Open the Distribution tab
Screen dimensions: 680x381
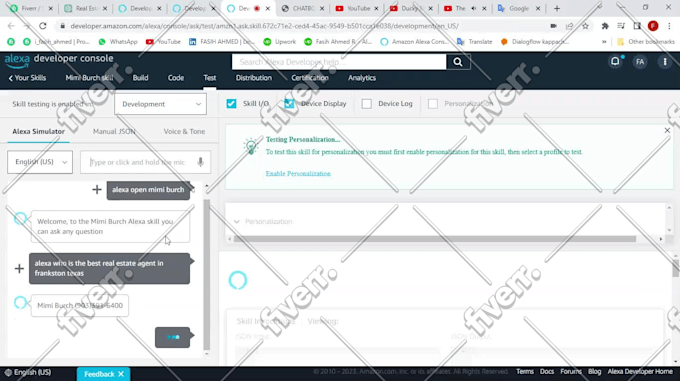[x=254, y=78]
